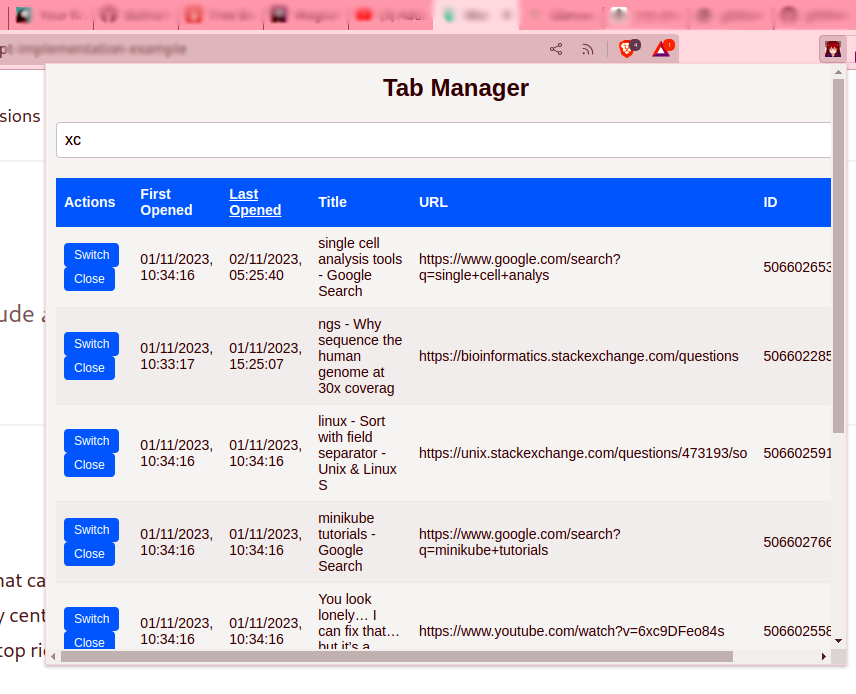Click the browser tab with red YouTube icon
The height and width of the screenshot is (694, 856).
coord(390,15)
